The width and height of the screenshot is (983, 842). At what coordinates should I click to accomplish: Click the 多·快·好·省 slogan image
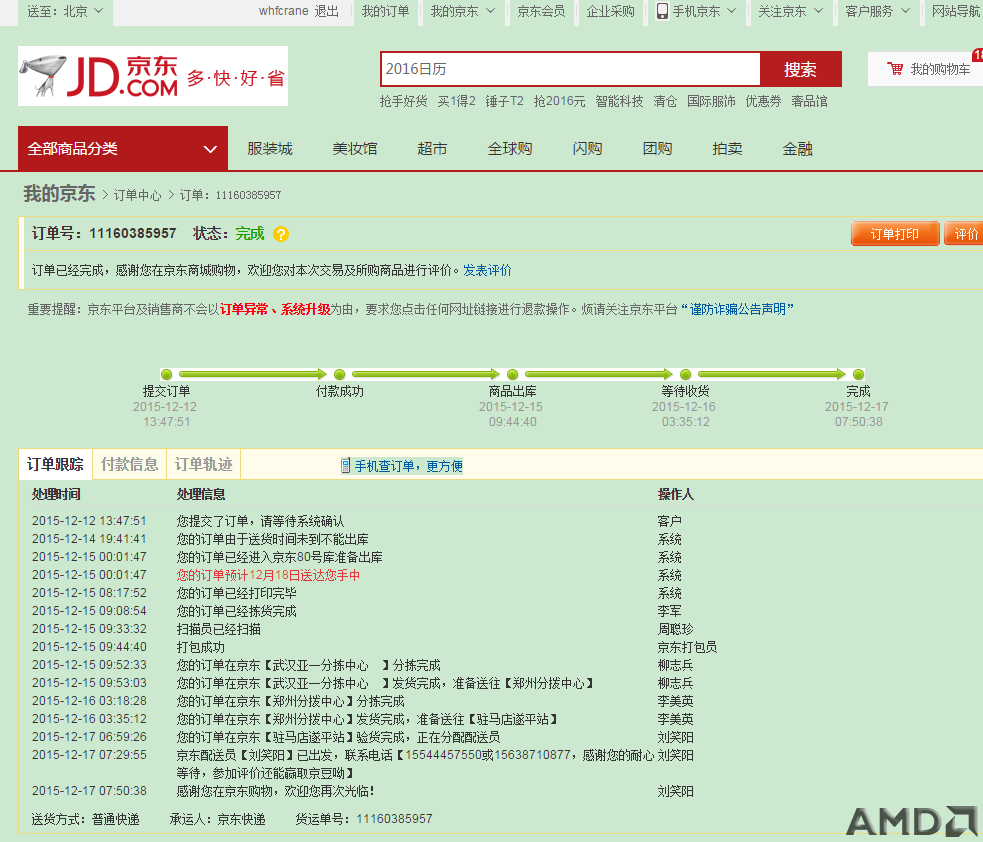click(x=236, y=78)
